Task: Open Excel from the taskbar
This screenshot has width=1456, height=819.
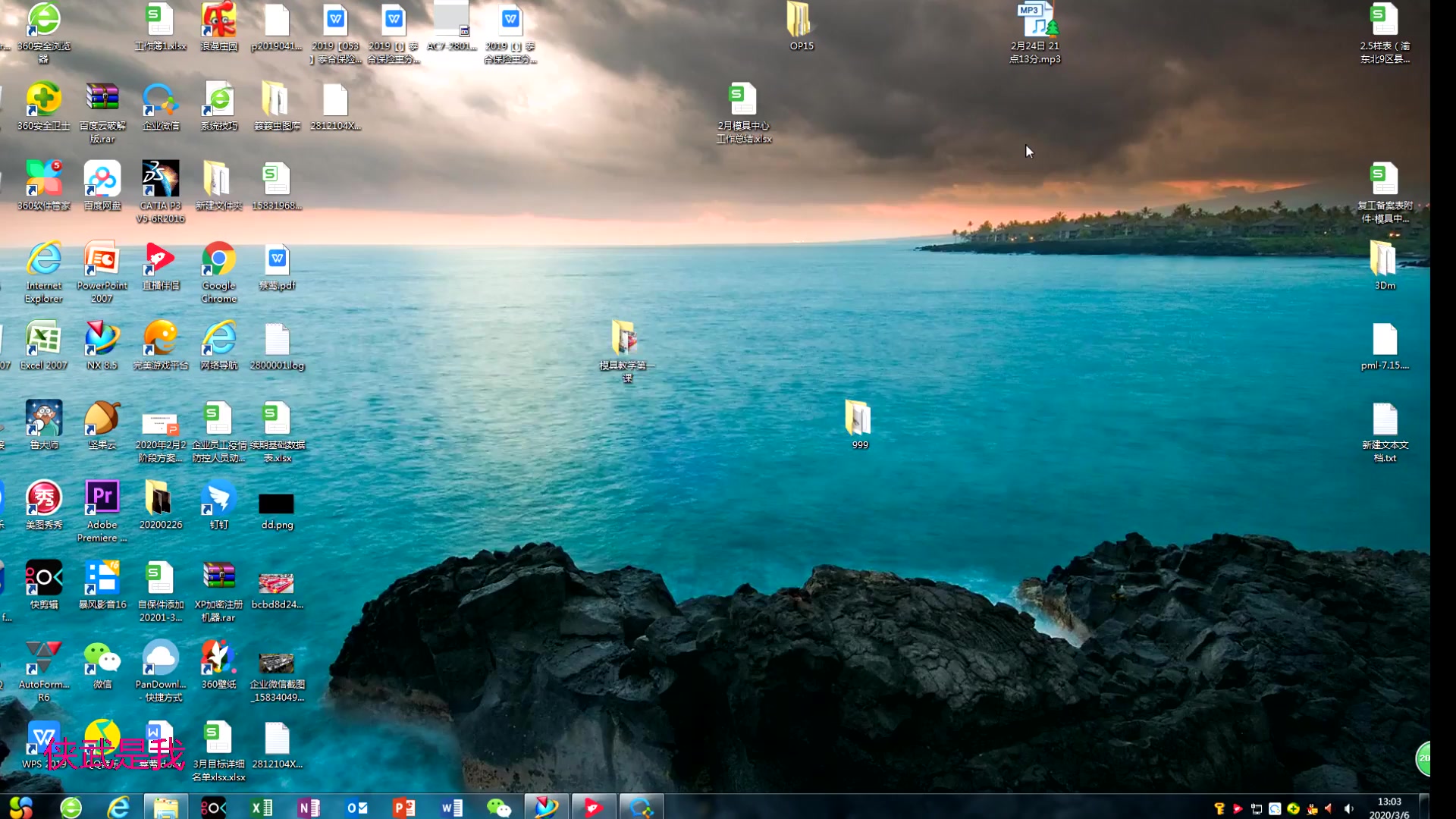Action: (261, 808)
